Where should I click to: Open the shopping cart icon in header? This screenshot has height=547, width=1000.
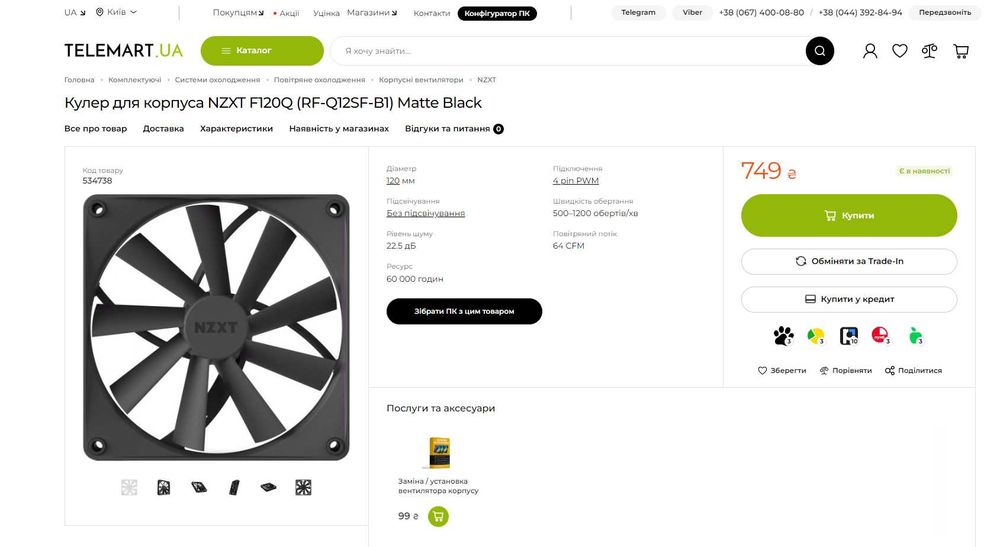click(x=961, y=51)
